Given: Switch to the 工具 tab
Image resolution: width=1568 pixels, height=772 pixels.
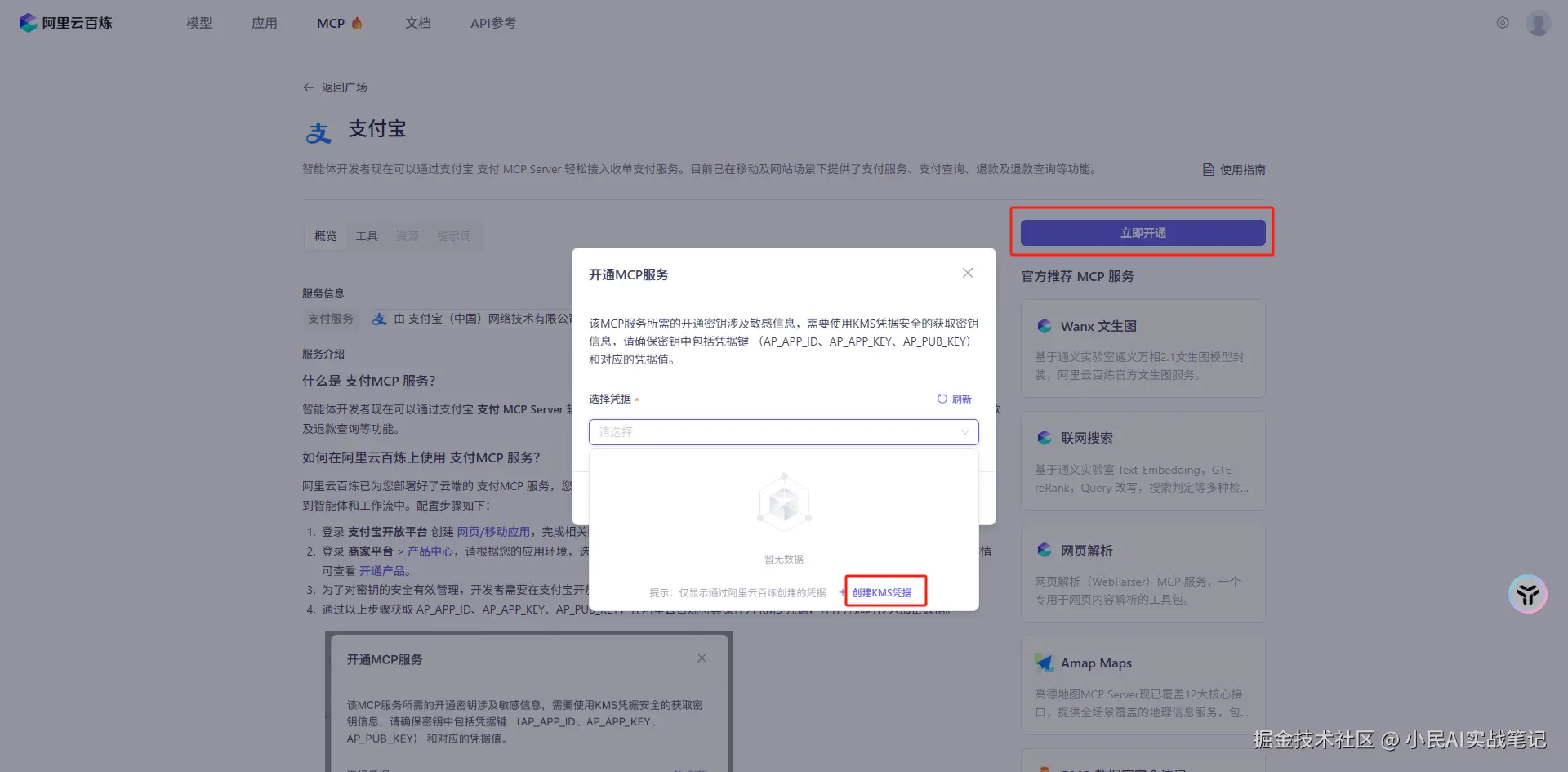Looking at the screenshot, I should [x=367, y=236].
